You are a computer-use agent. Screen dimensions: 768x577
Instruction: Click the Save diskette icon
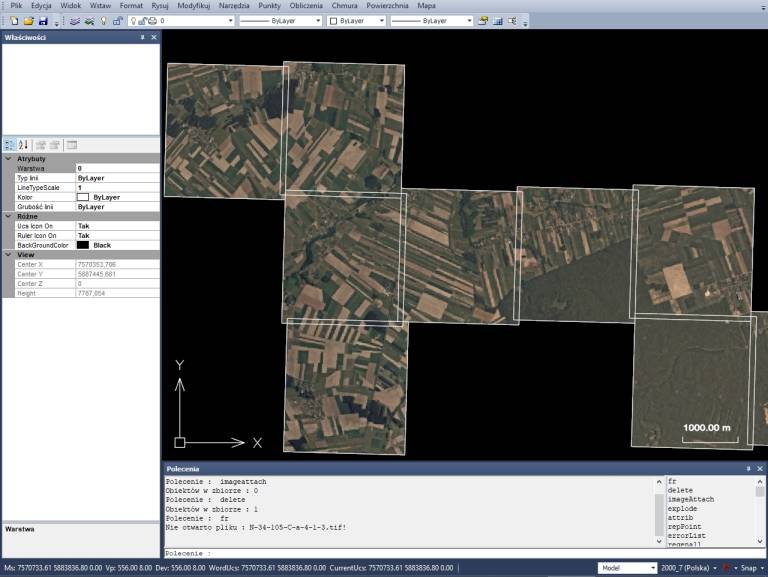[x=41, y=20]
